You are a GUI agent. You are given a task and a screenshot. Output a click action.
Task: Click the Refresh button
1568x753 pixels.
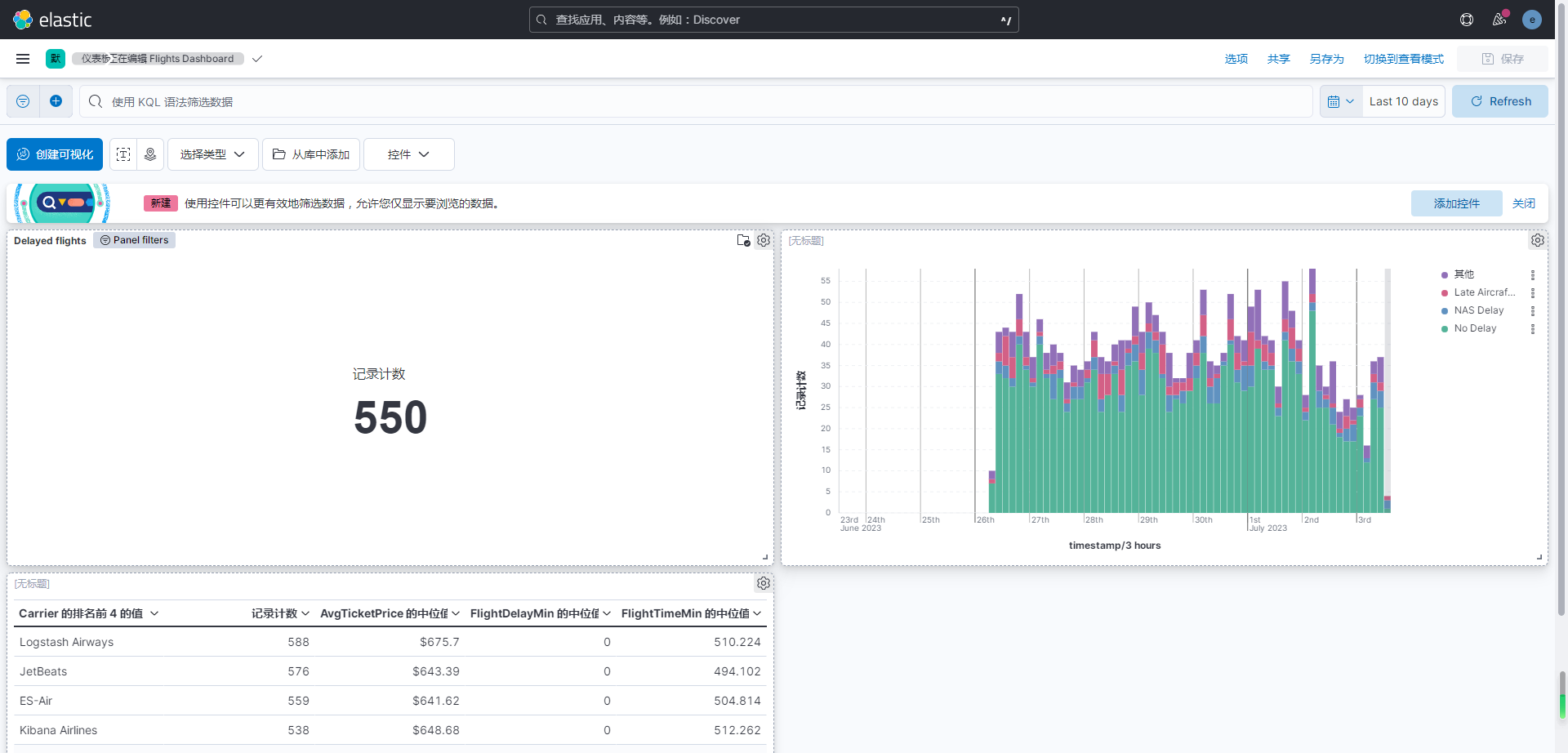pos(1500,101)
